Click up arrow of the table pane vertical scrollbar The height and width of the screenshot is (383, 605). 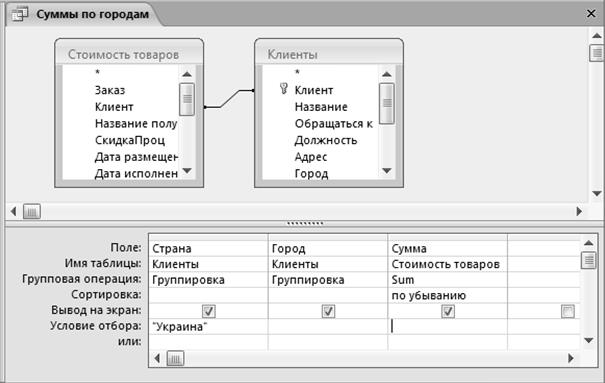pyautogui.click(x=597, y=35)
